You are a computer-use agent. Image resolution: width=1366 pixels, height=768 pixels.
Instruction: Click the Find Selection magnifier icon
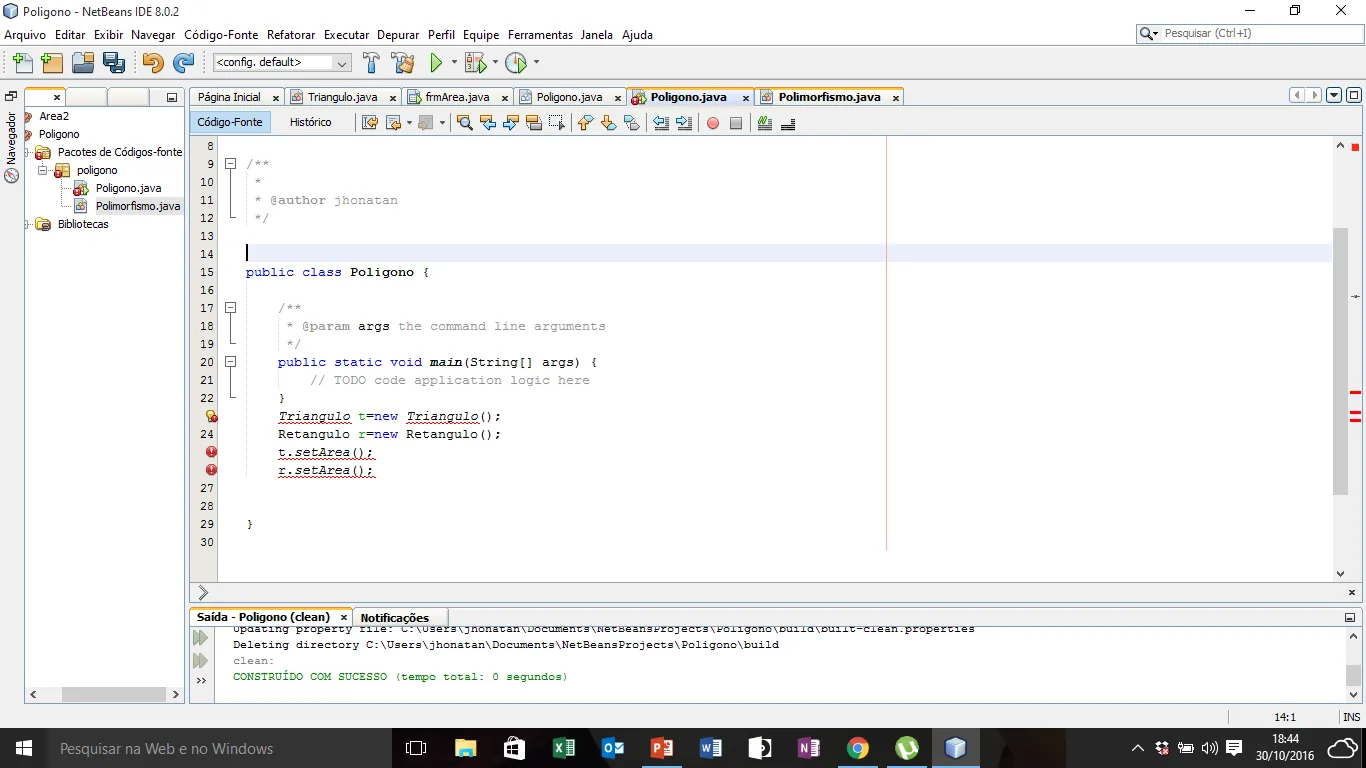(464, 123)
